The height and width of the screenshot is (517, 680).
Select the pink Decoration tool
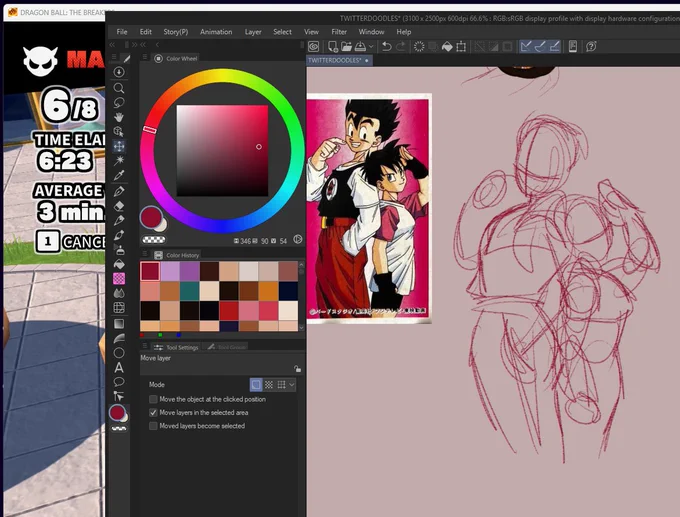[119, 278]
